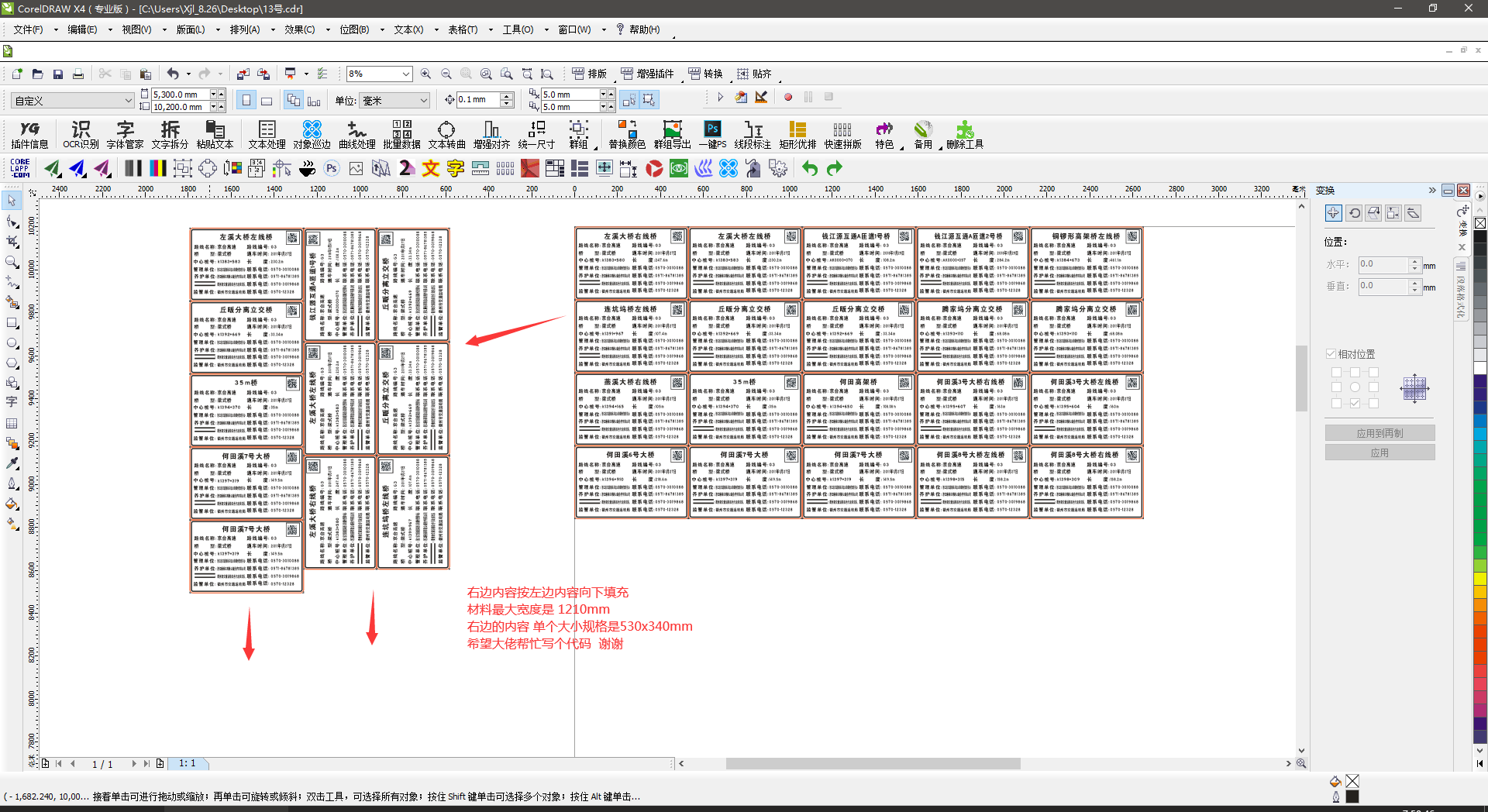The height and width of the screenshot is (812, 1488).
Task: Check the bottom-right anchor point box
Action: click(x=1373, y=403)
